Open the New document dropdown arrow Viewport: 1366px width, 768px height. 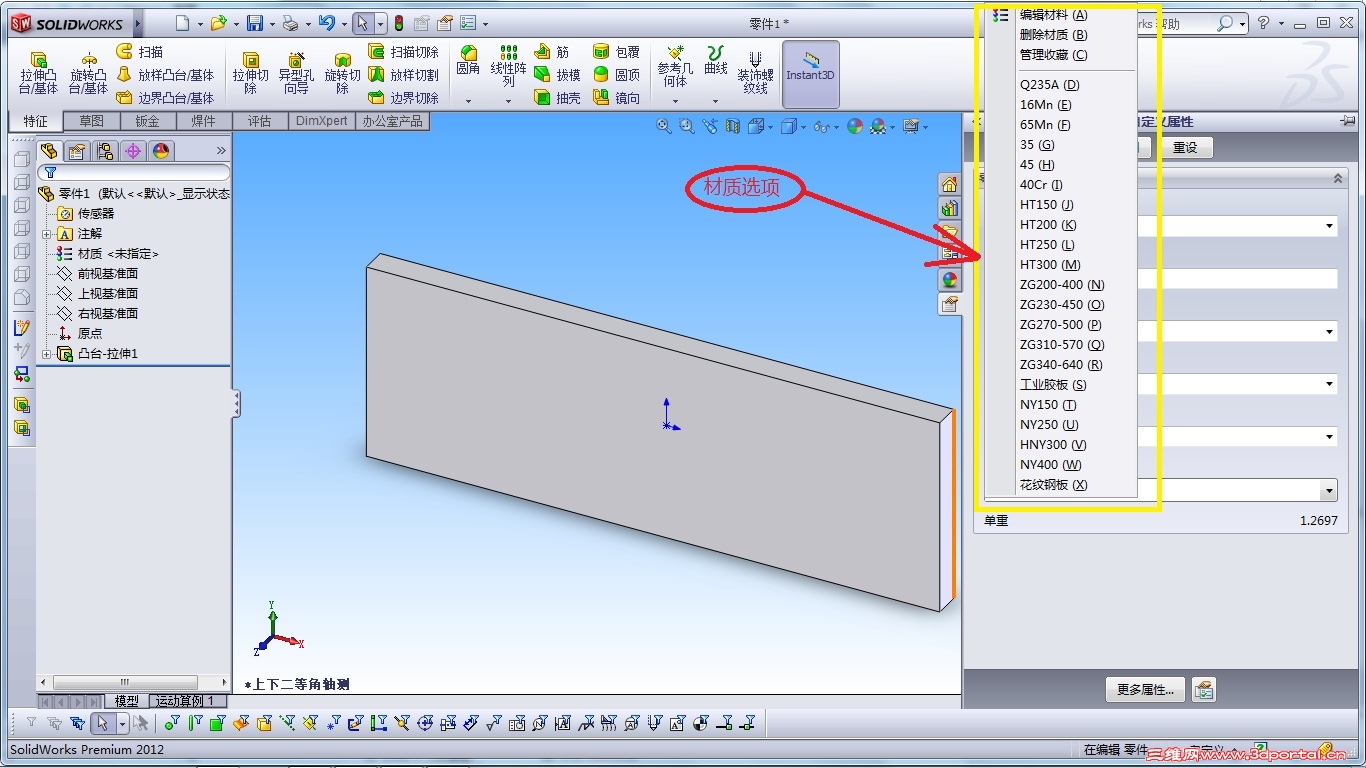click(x=201, y=24)
